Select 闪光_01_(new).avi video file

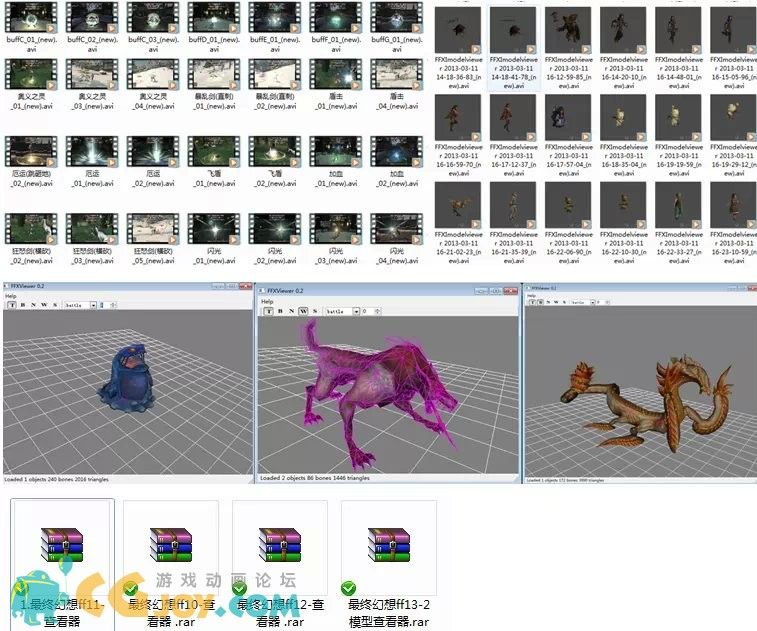214,239
